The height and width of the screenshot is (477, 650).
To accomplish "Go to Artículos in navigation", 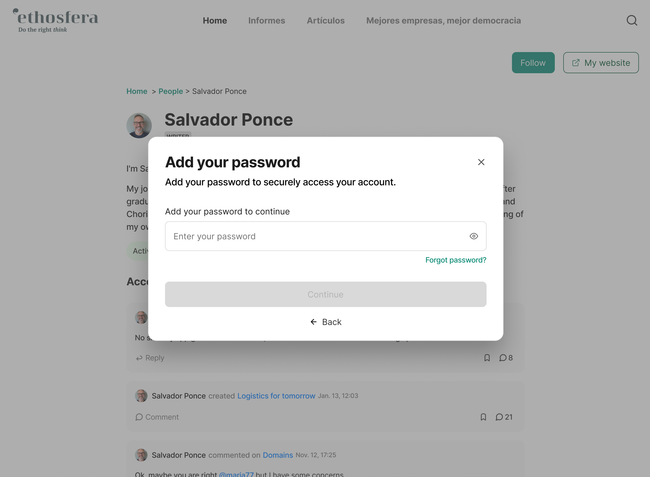I will 325,20.
